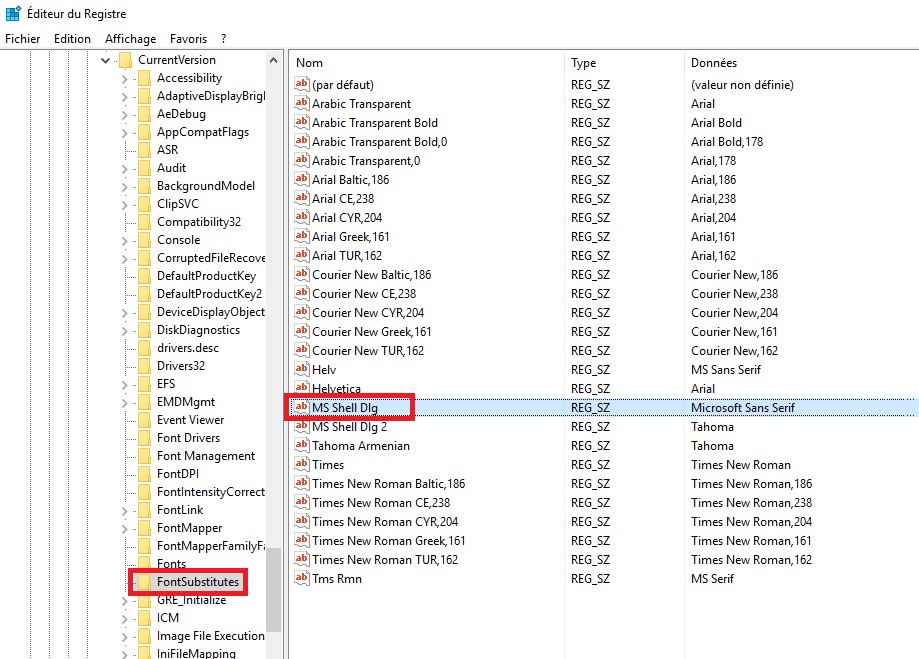Click the tree panel scrollbar up arrow
This screenshot has width=919, height=659.
272,60
